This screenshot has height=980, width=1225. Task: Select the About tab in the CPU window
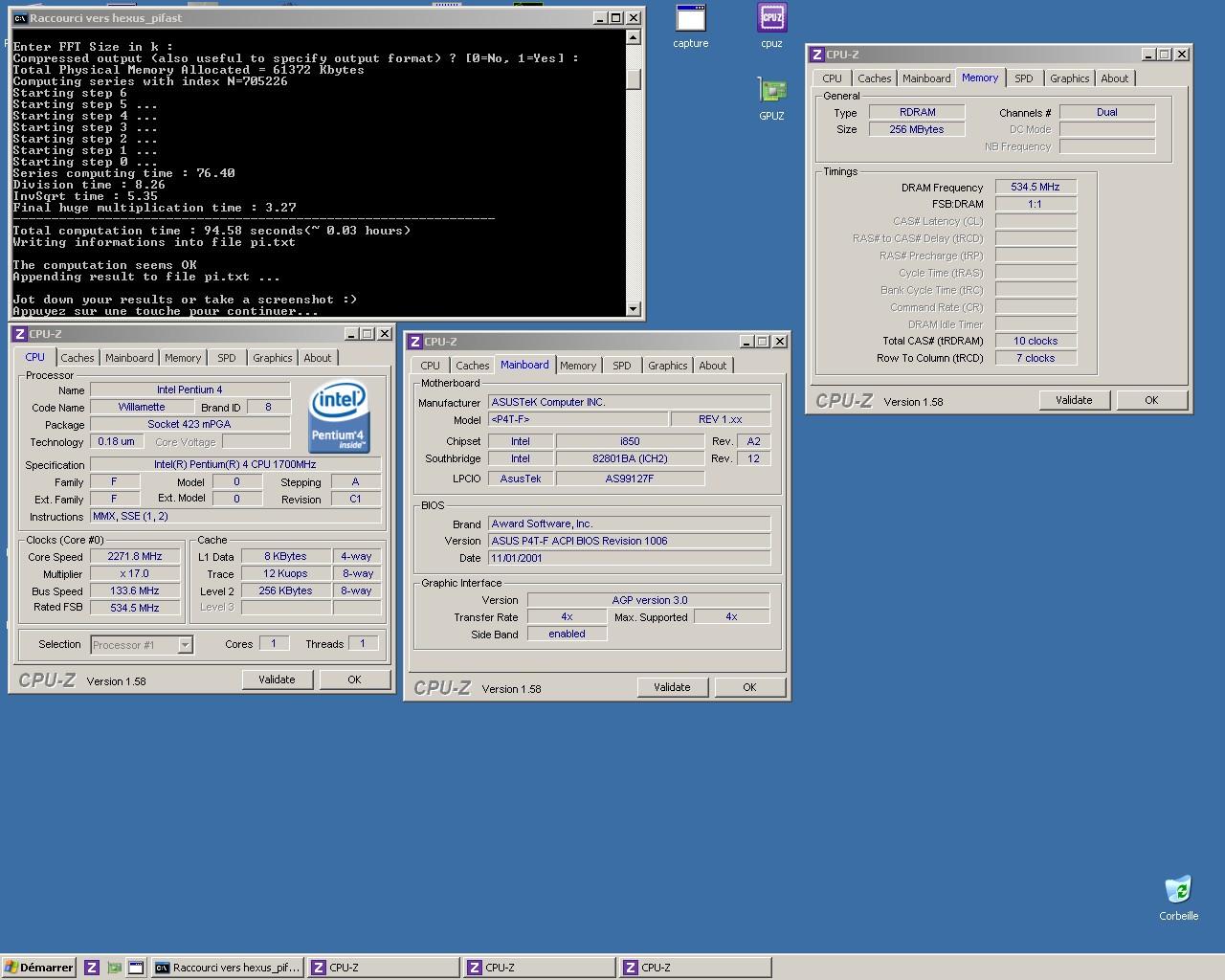coord(318,358)
